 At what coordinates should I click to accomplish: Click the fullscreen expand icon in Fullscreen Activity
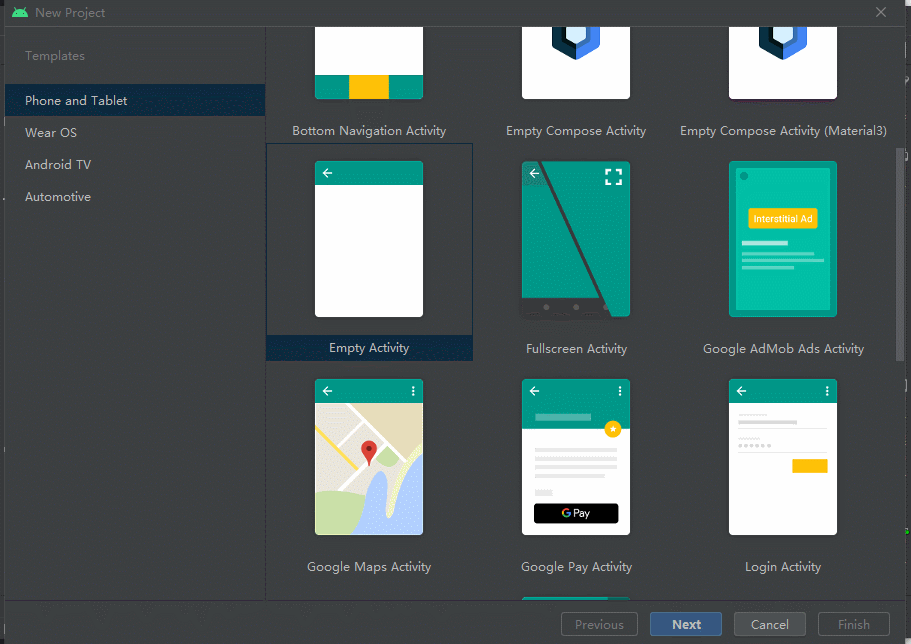[x=613, y=177]
